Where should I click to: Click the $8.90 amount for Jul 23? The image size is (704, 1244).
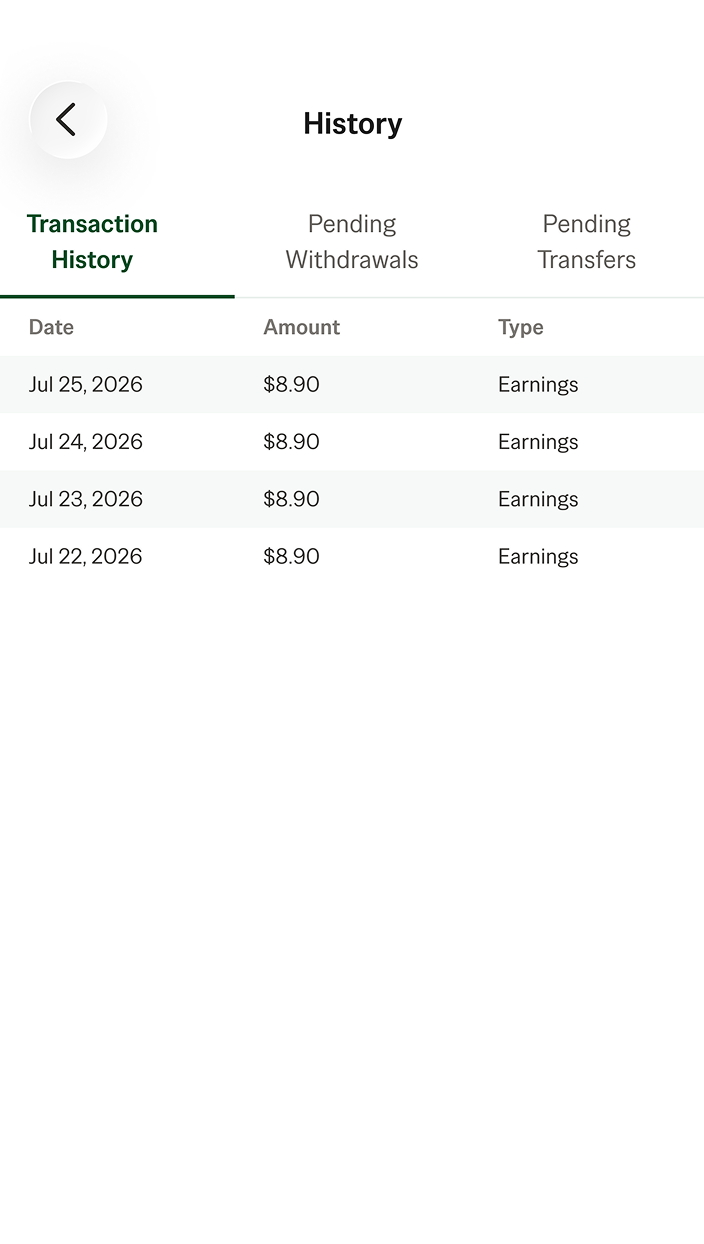(x=291, y=498)
